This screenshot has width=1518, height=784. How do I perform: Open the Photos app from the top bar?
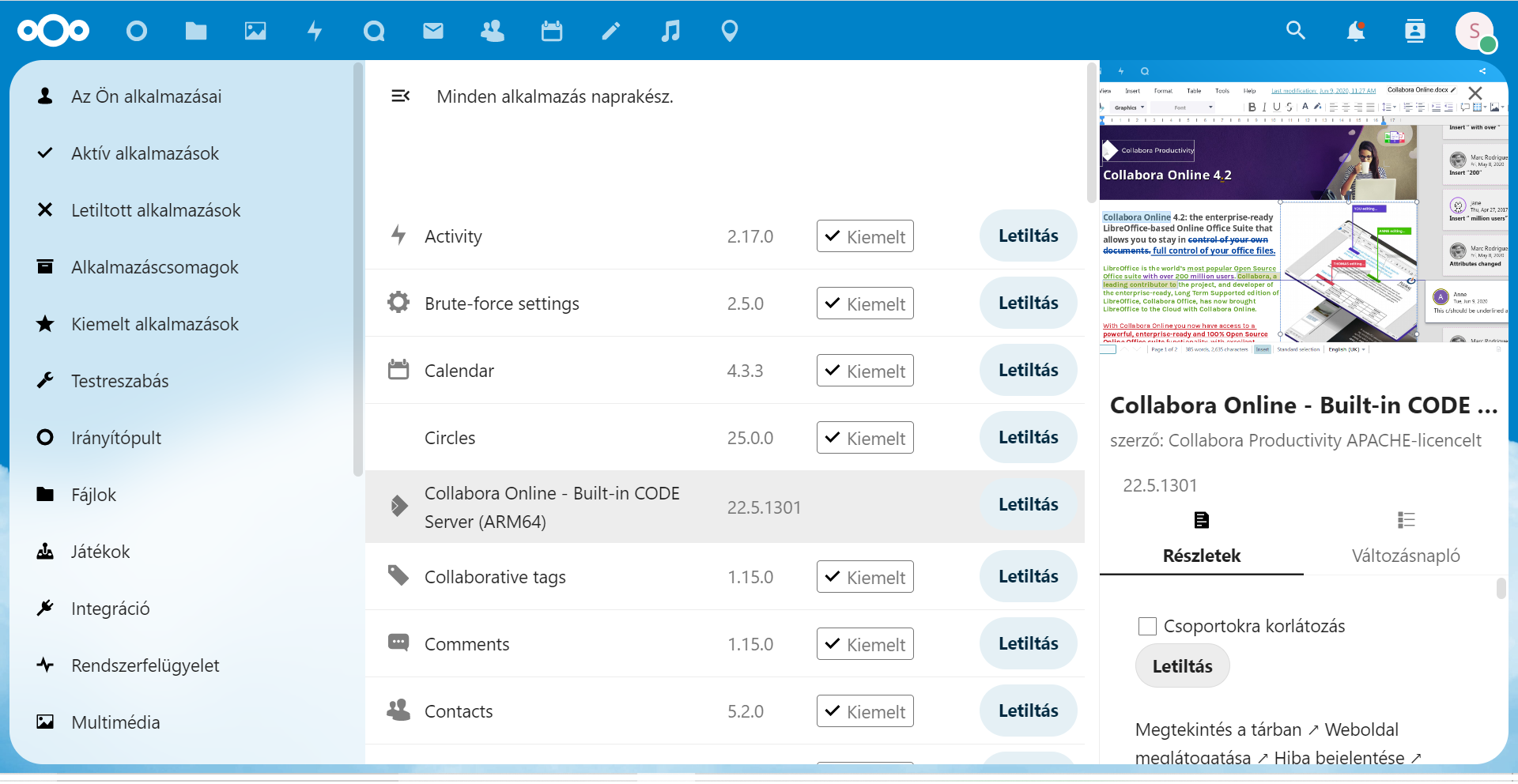point(255,31)
